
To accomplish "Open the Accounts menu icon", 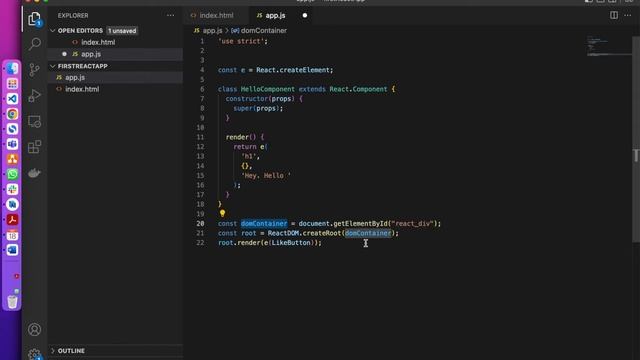I will (x=34, y=329).
